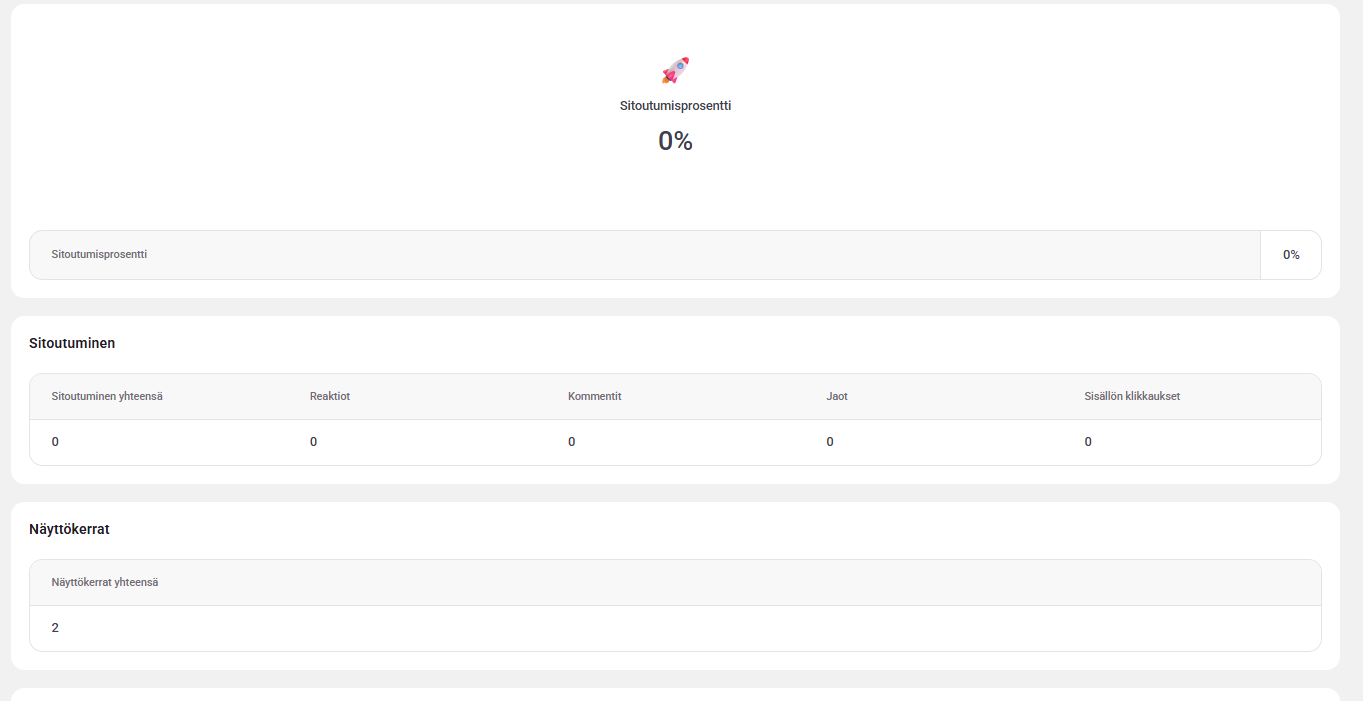The height and width of the screenshot is (701, 1363).
Task: Select the 0 value under Sisällön klikkaukset
Action: pyautogui.click(x=1088, y=442)
